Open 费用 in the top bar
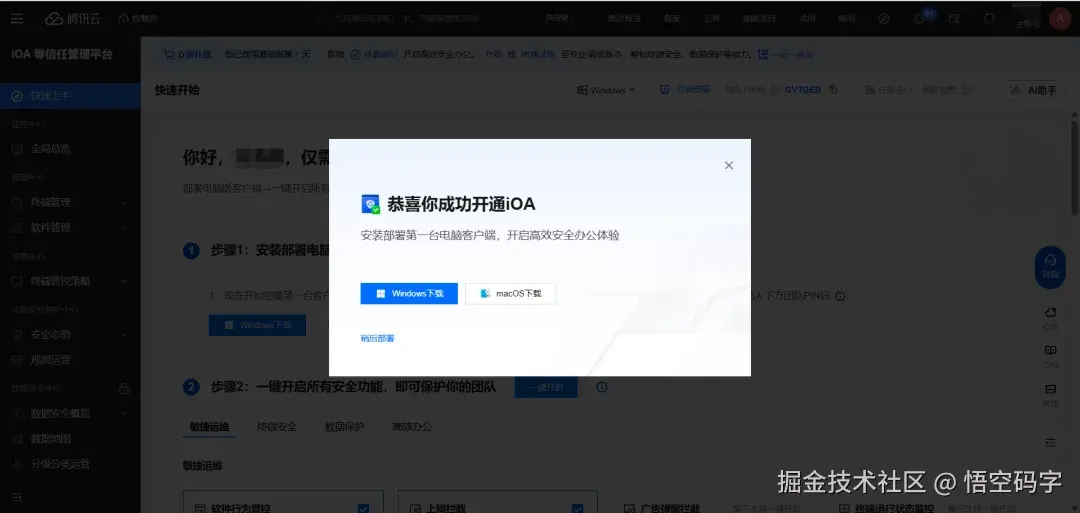 [847, 19]
